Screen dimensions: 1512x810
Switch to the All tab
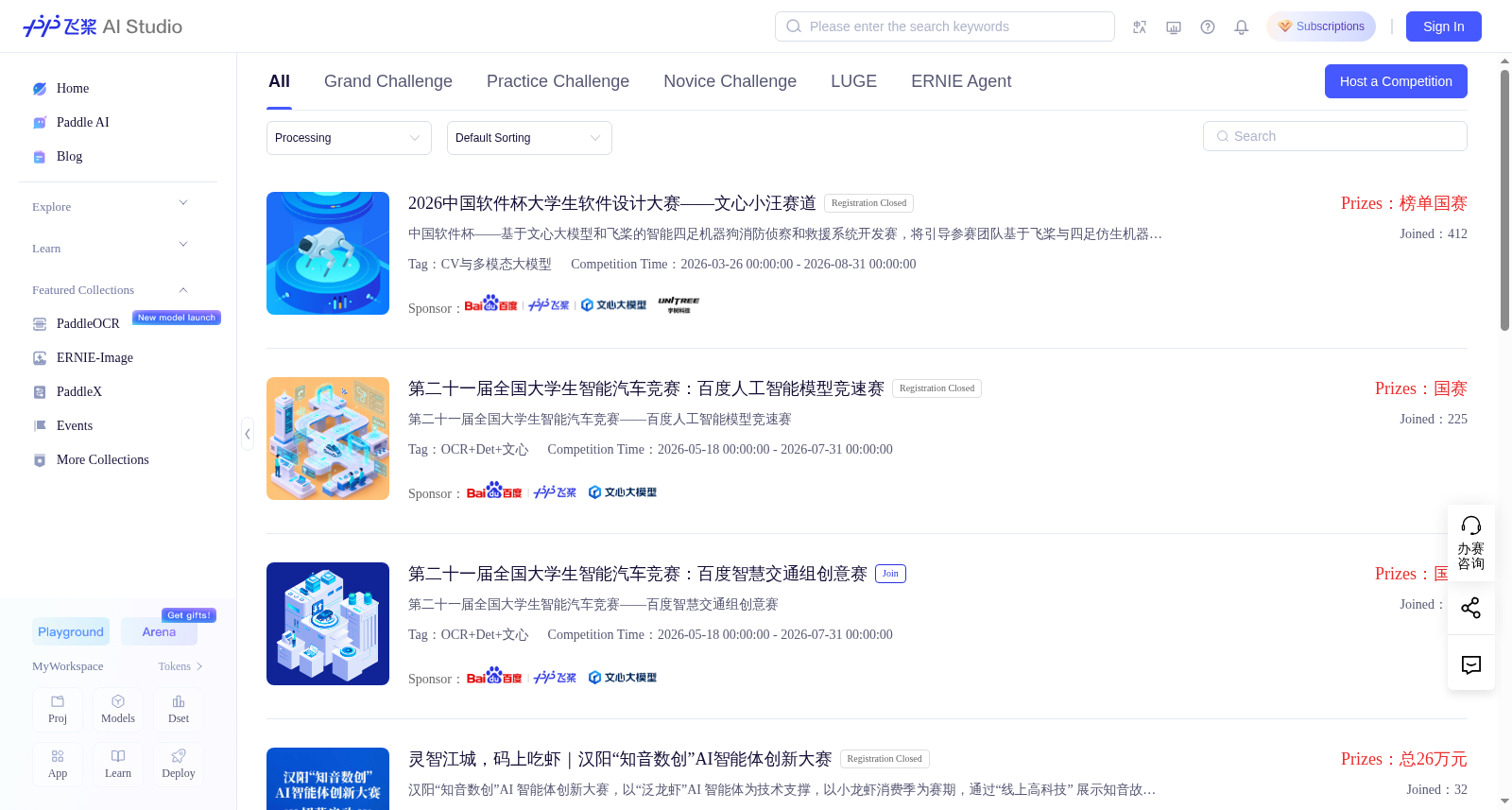279,81
